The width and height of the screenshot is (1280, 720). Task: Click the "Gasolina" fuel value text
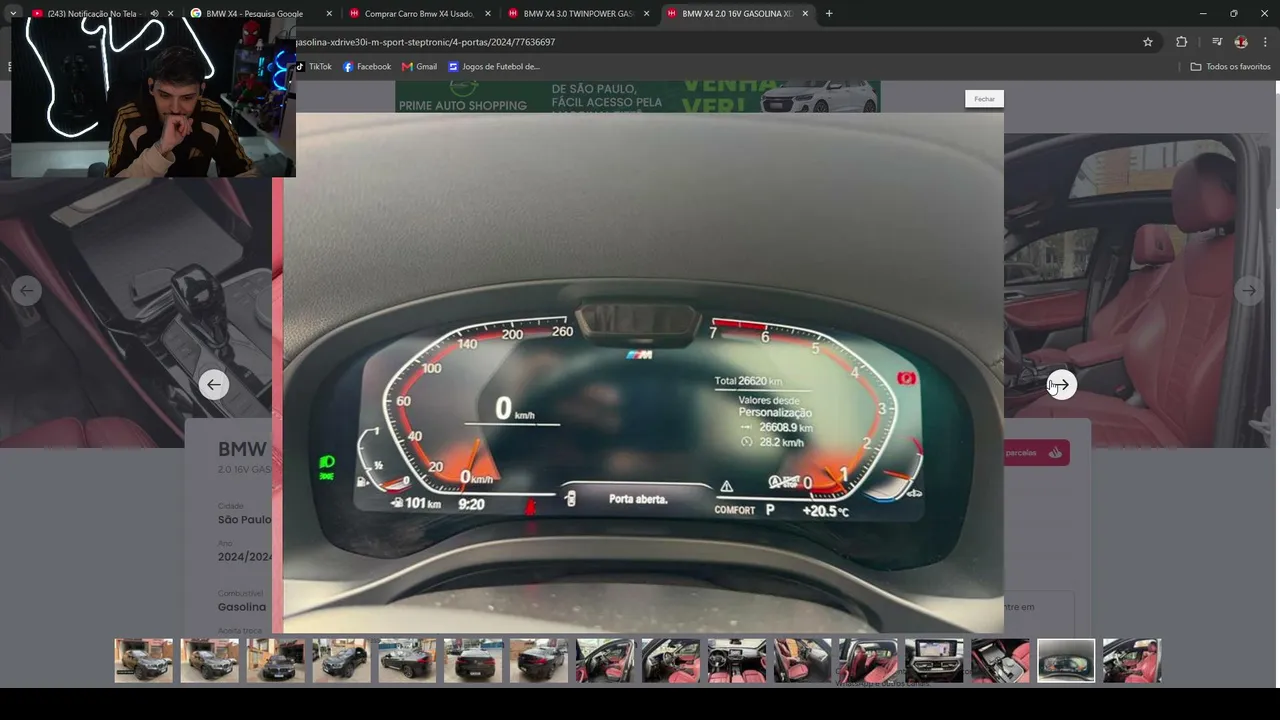point(242,607)
